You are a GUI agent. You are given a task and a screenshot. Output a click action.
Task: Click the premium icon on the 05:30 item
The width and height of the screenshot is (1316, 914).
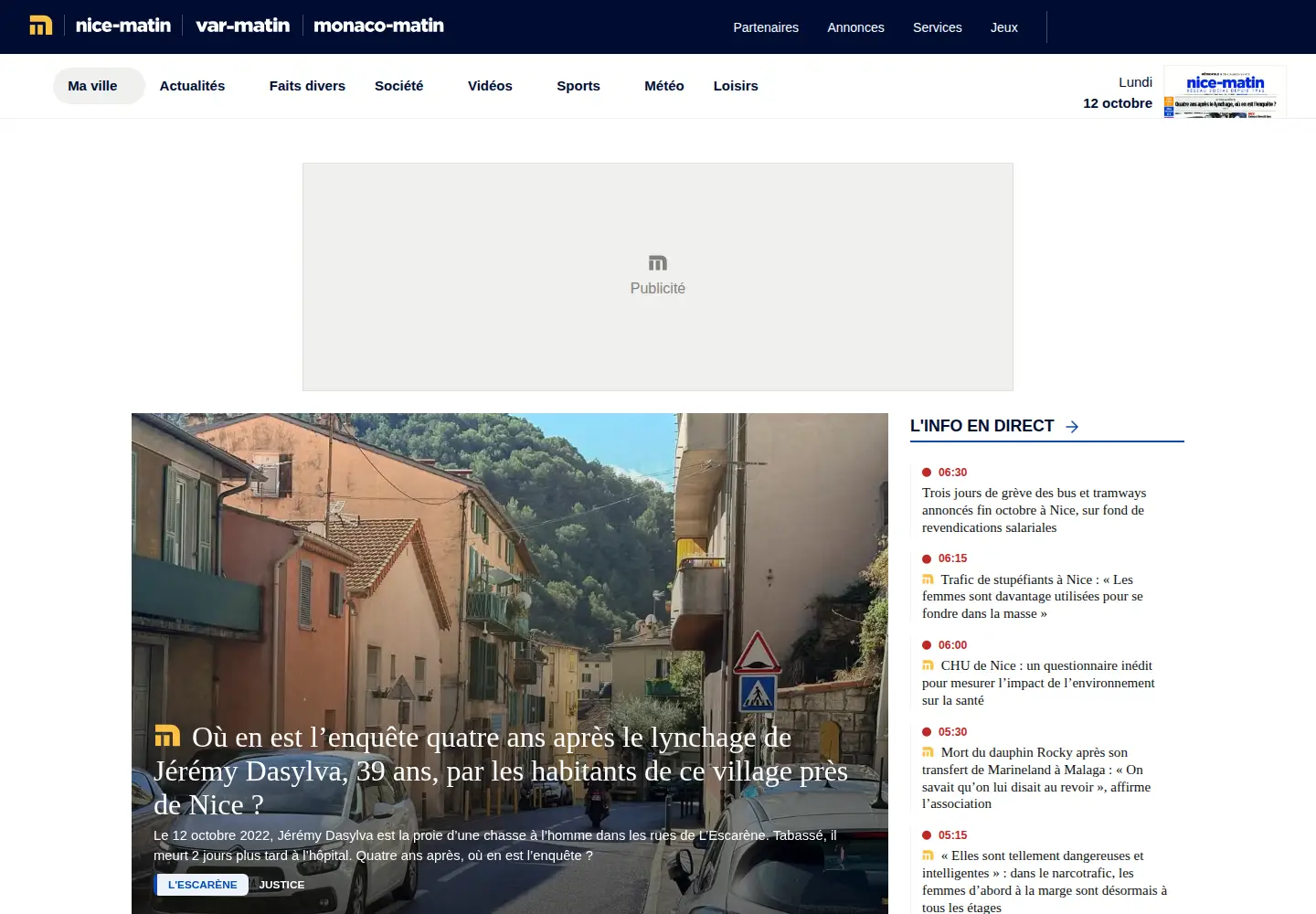(928, 752)
